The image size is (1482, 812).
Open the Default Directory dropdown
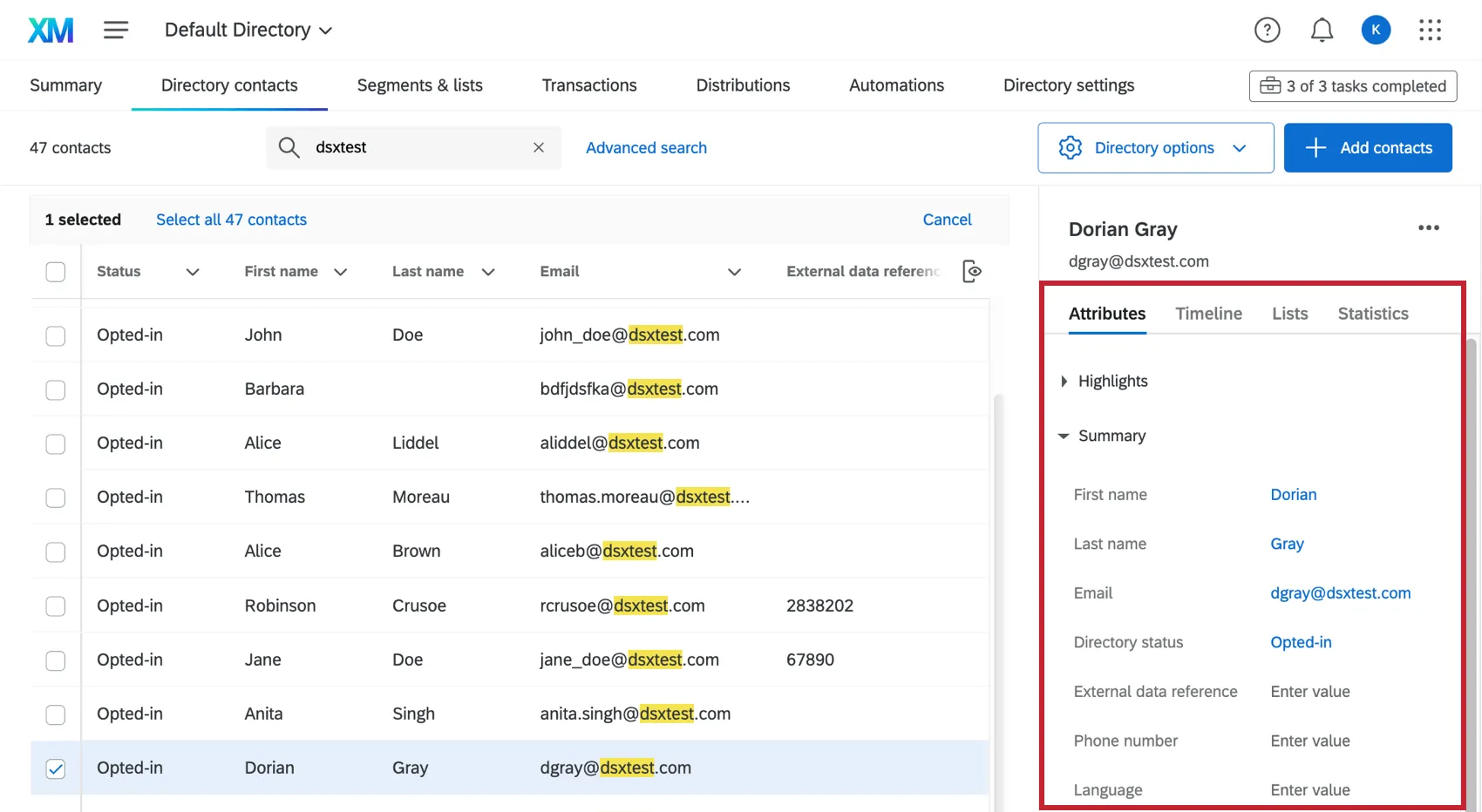(248, 29)
